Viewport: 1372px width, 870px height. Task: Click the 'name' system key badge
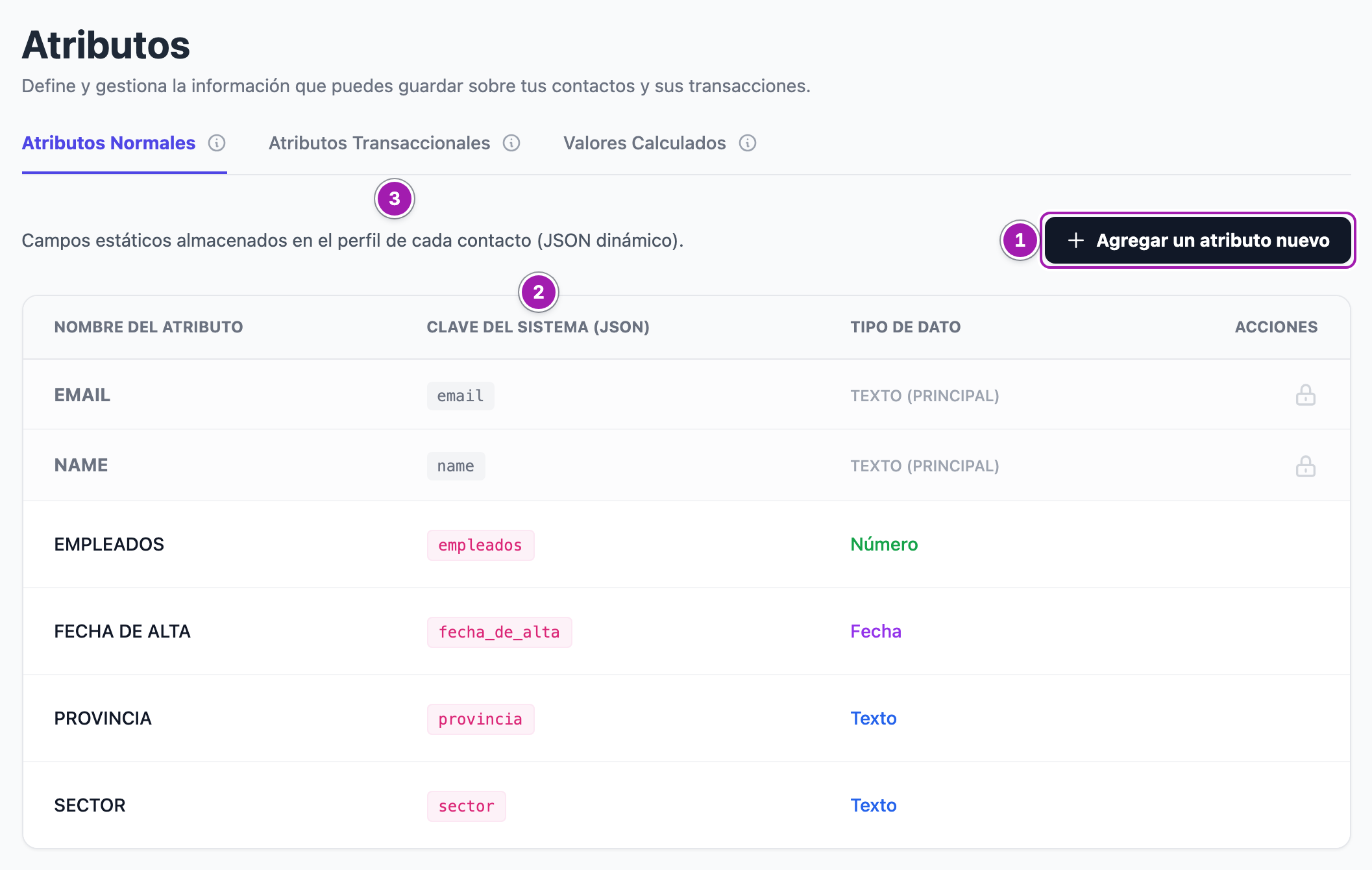click(x=456, y=466)
